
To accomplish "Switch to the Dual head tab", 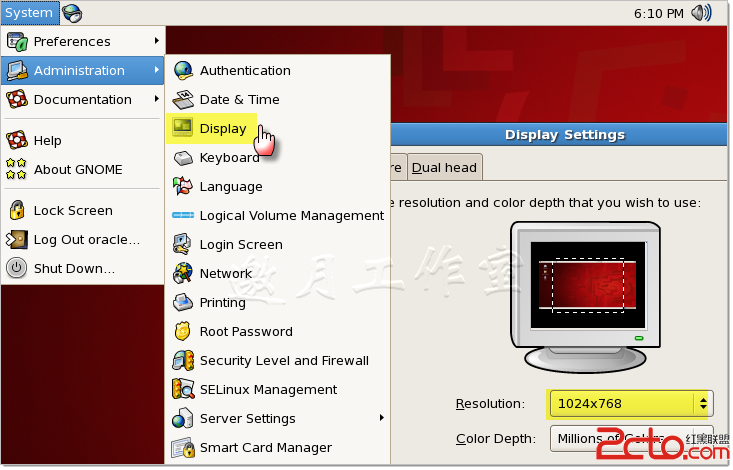I will click(444, 167).
